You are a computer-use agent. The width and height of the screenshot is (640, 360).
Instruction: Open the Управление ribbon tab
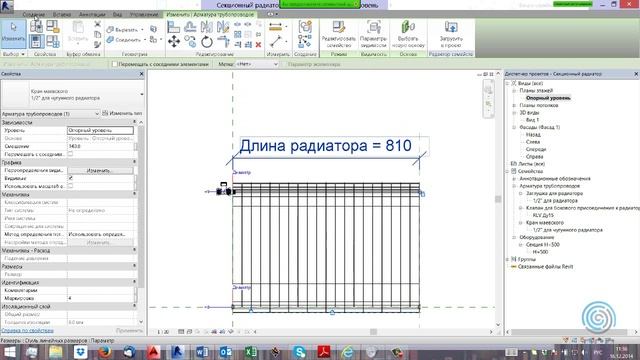pos(144,14)
